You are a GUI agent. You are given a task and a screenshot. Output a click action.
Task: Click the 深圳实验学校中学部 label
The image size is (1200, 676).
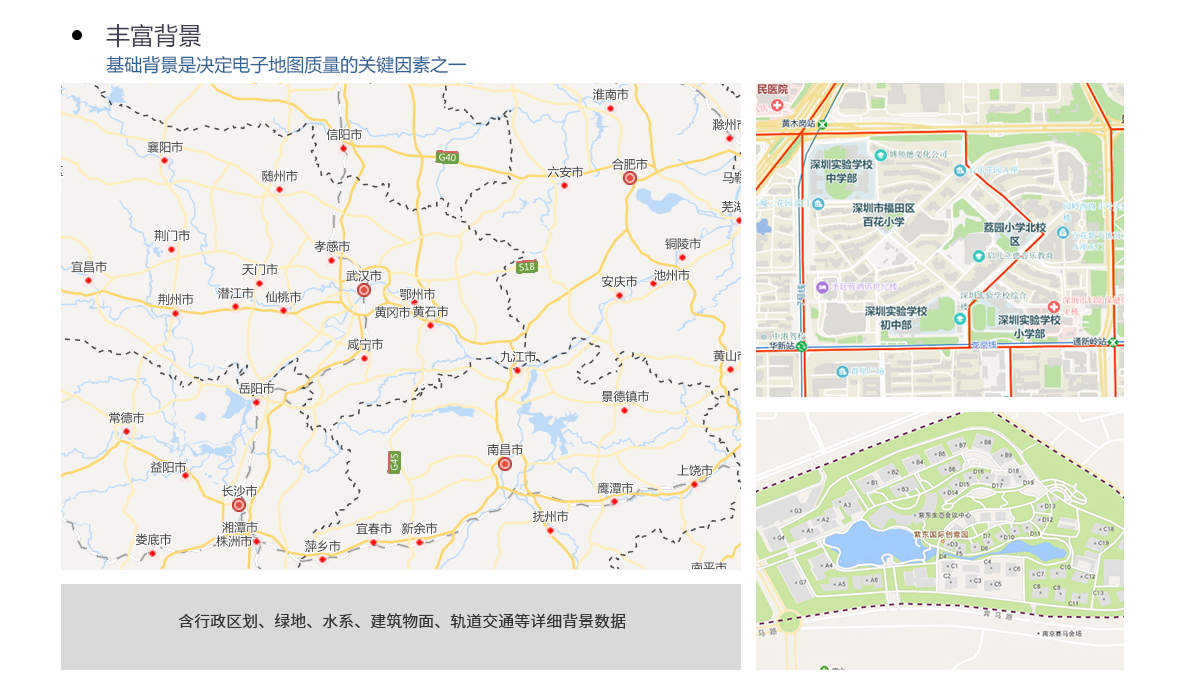click(841, 170)
